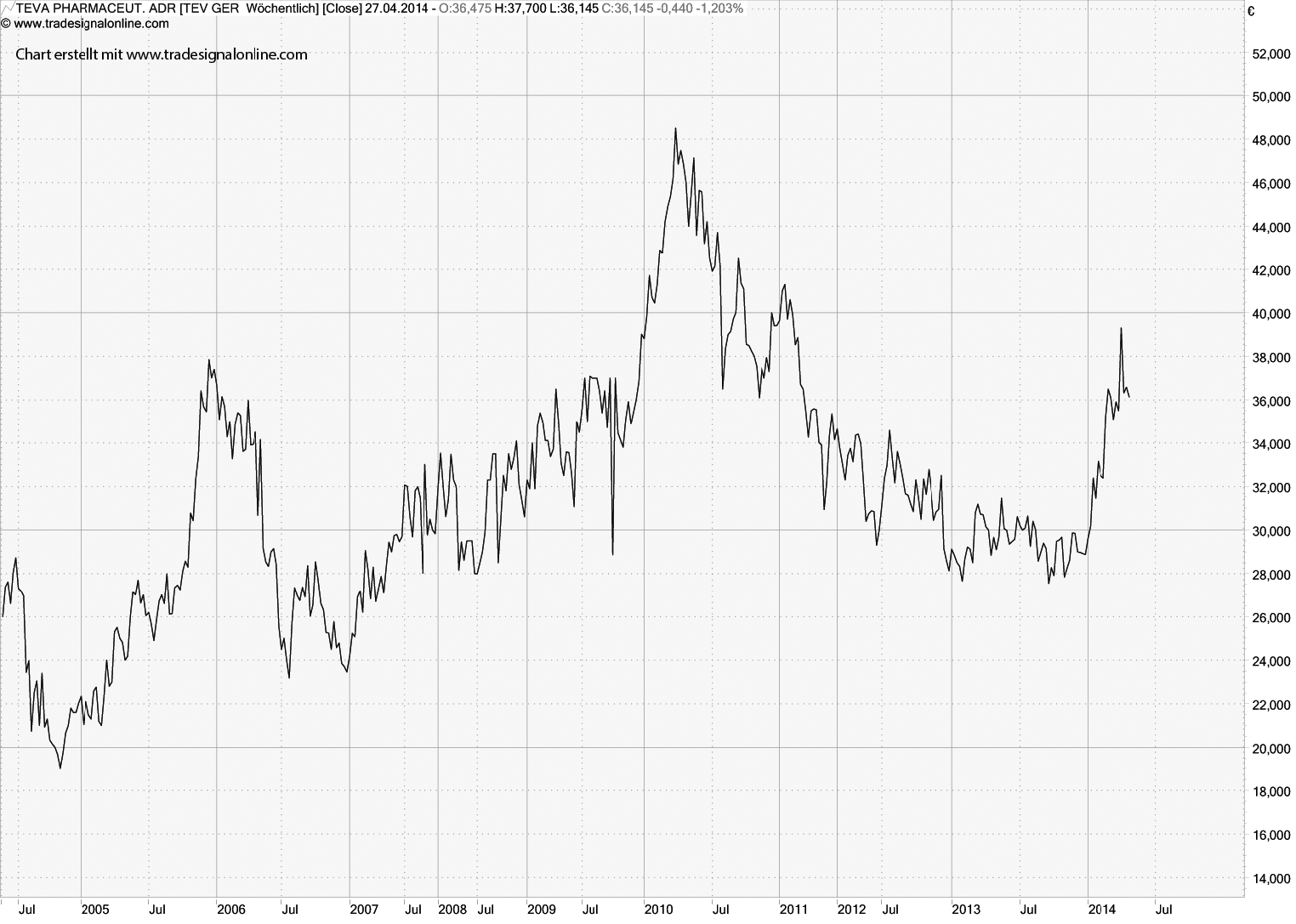Click the [Close] label in header
This screenshot has width=1296, height=924.
(342, 8)
